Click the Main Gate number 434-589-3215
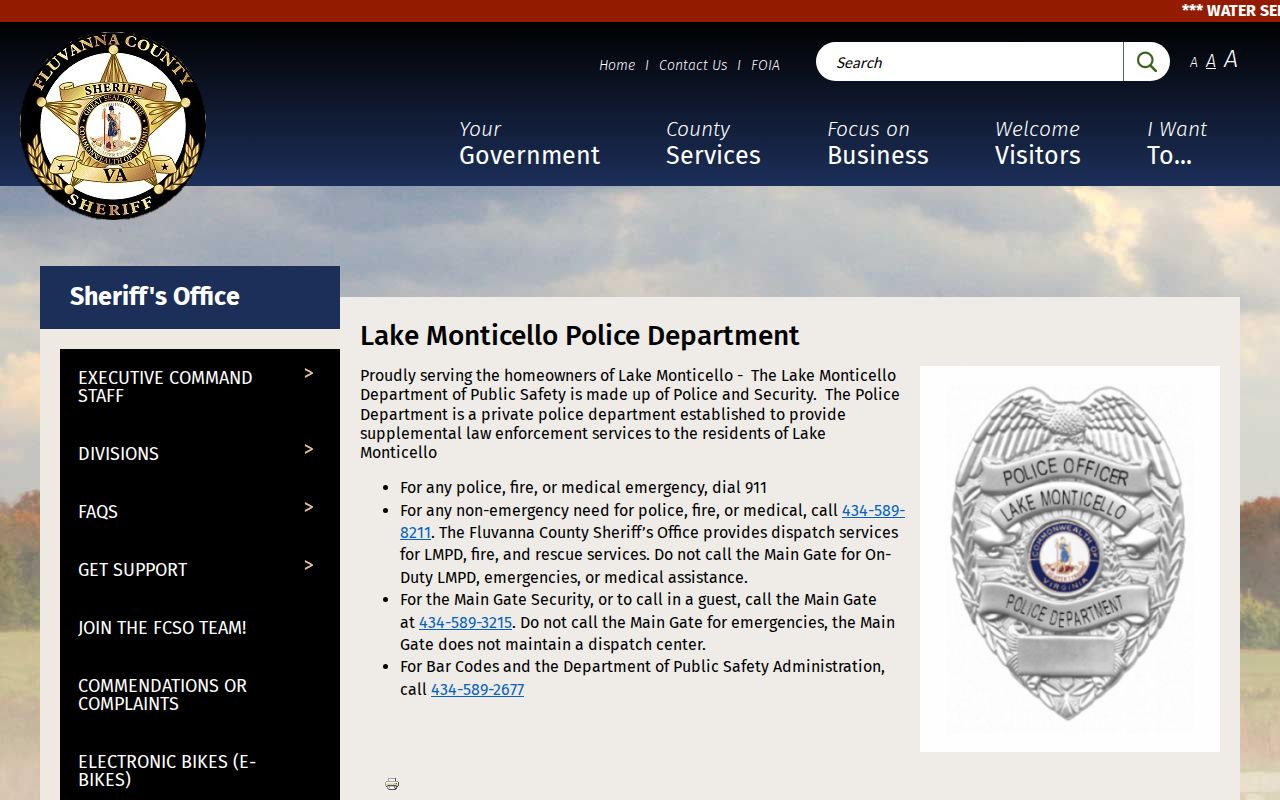Image resolution: width=1280 pixels, height=800 pixels. point(465,622)
